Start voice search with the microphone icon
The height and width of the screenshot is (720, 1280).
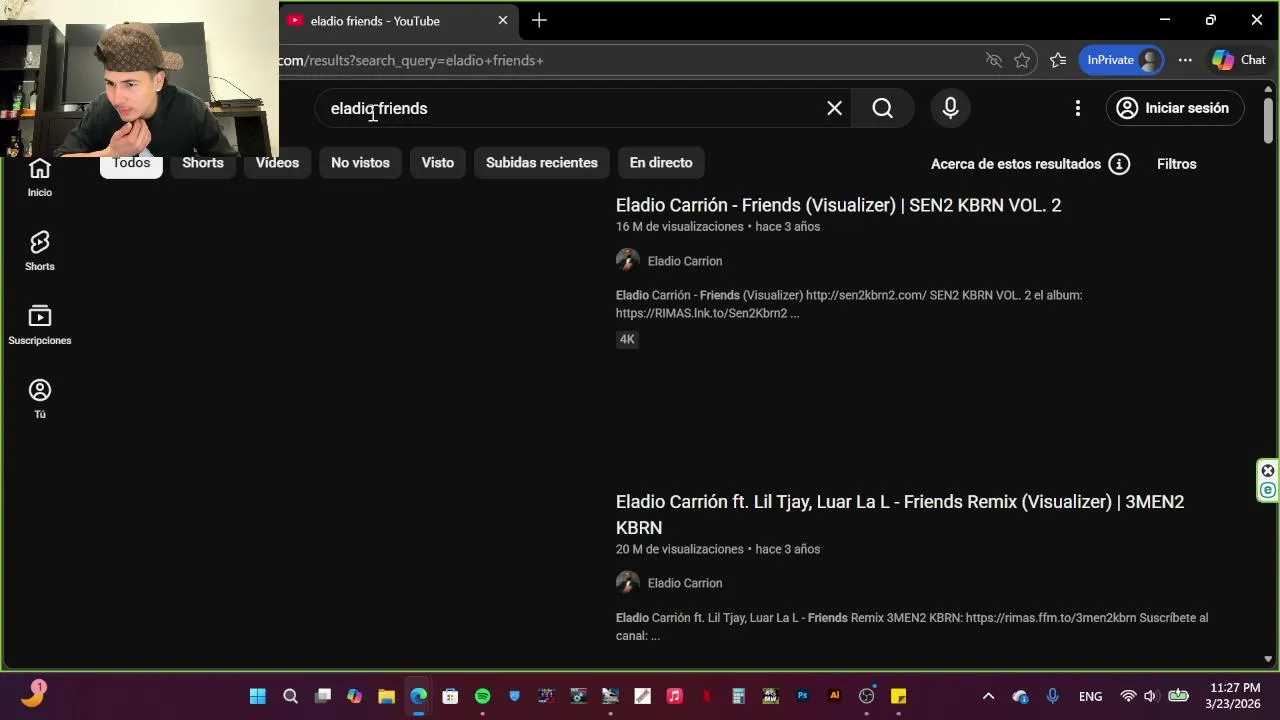coord(951,108)
